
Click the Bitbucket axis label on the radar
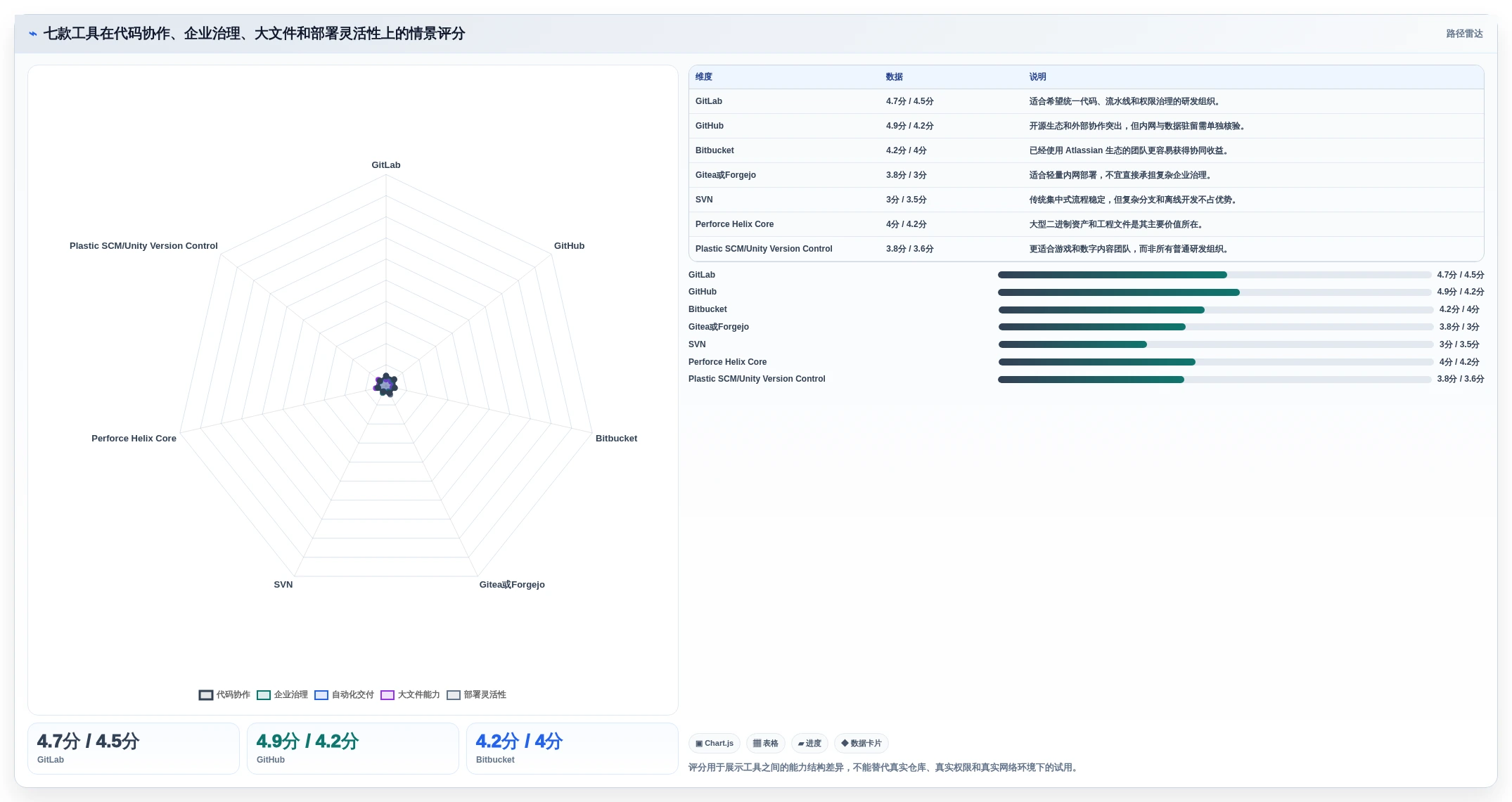tap(616, 439)
